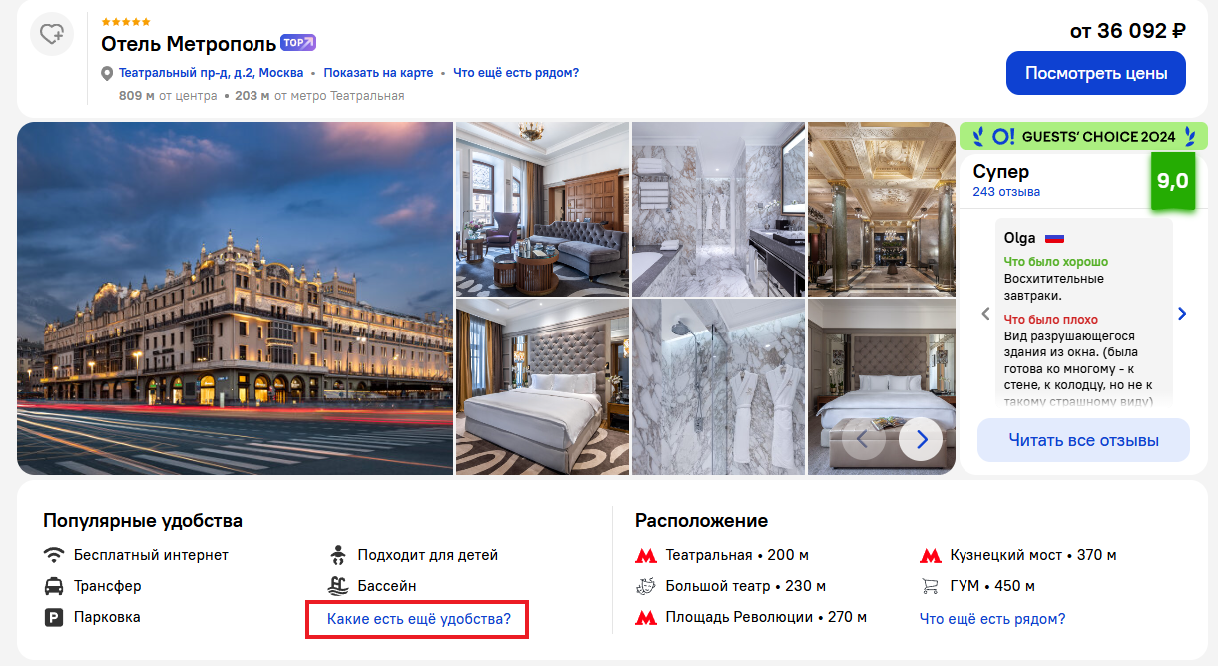
Task: Go to previous review with grey chevron
Action: 985,314
